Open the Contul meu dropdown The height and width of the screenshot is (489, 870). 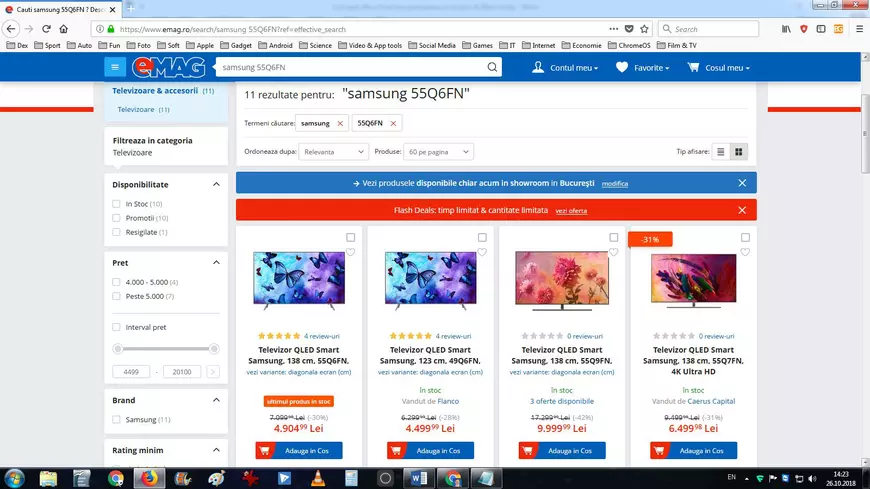574,68
